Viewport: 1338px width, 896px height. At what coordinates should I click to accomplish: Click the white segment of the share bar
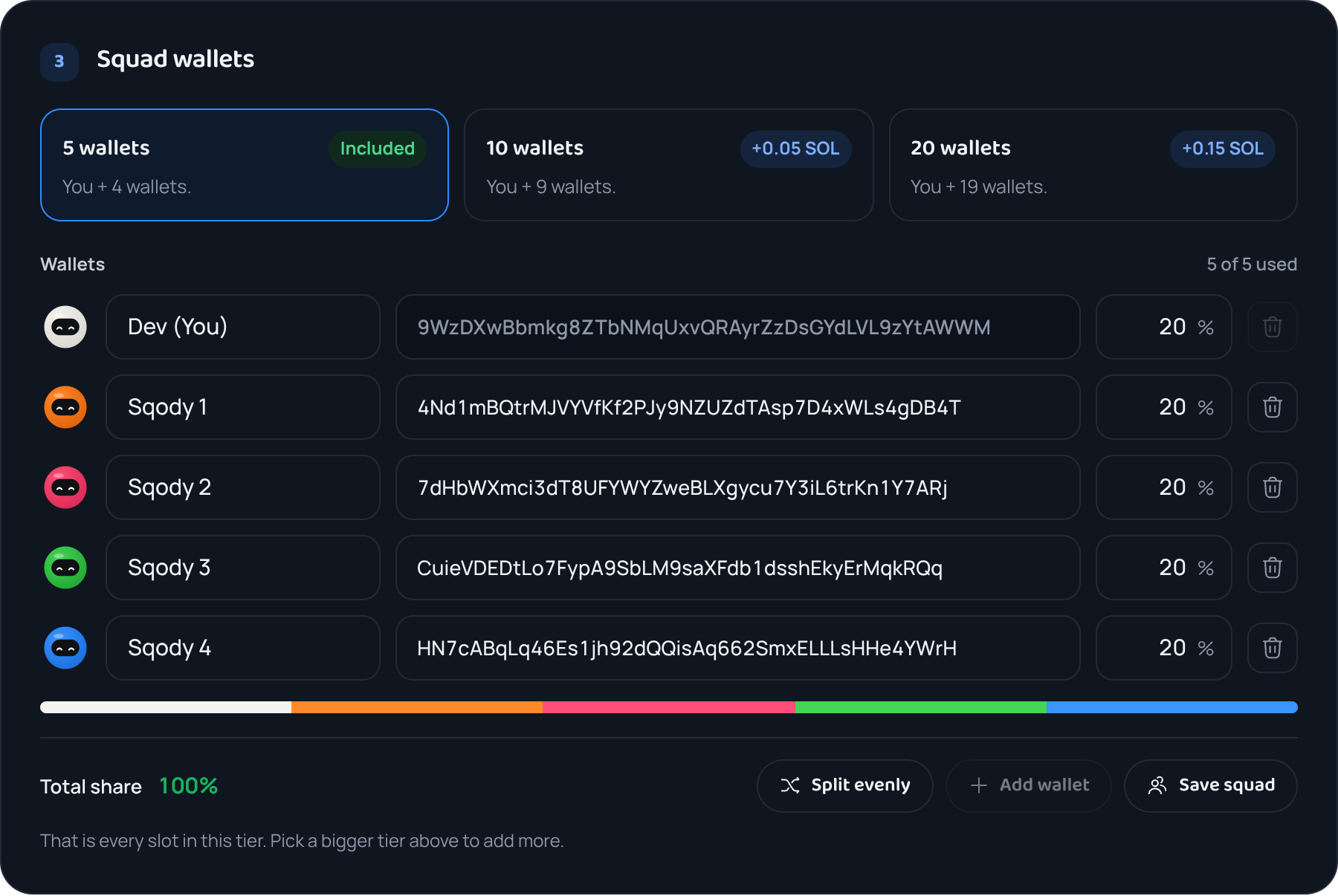pos(166,707)
